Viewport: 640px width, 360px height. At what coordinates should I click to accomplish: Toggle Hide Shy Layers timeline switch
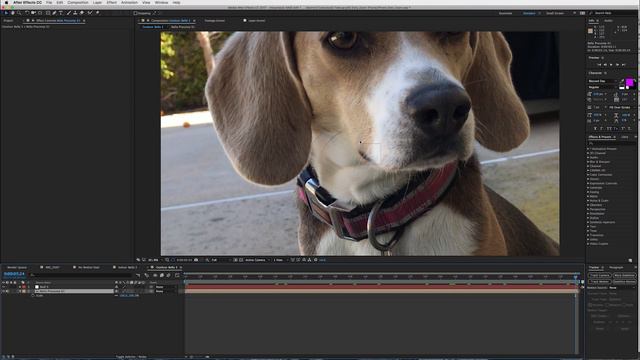[155, 275]
